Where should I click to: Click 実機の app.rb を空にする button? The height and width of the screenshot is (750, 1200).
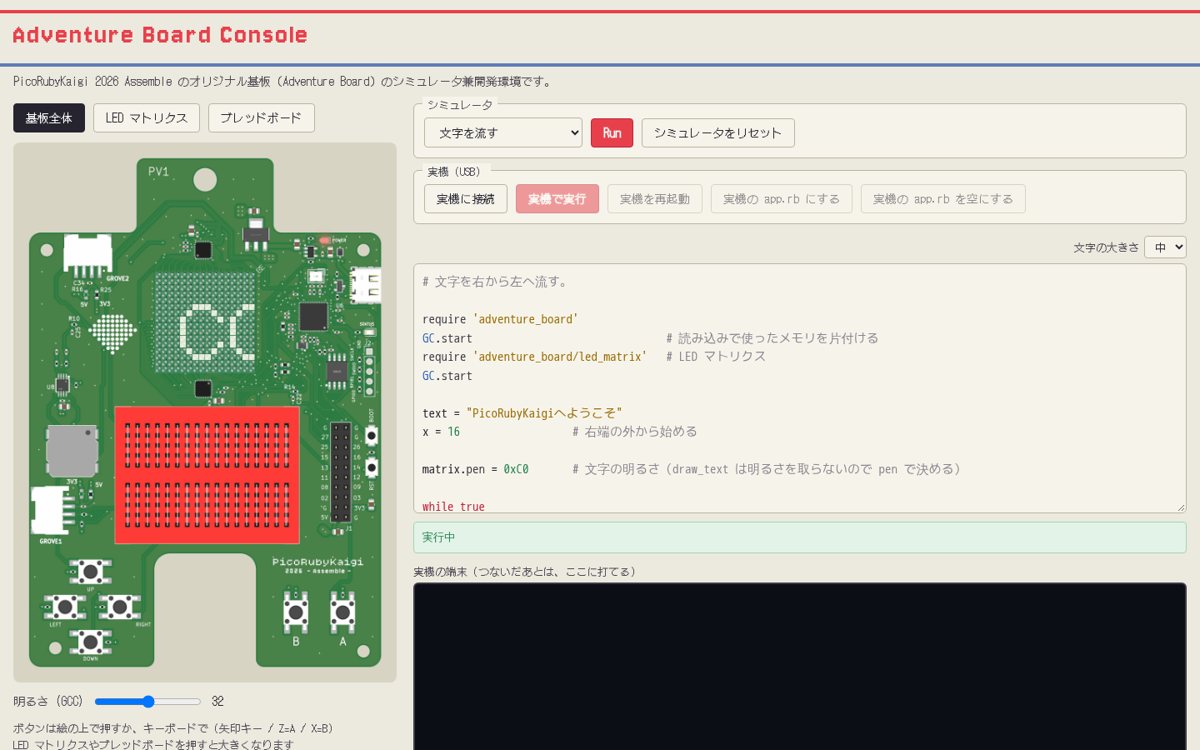pos(943,199)
